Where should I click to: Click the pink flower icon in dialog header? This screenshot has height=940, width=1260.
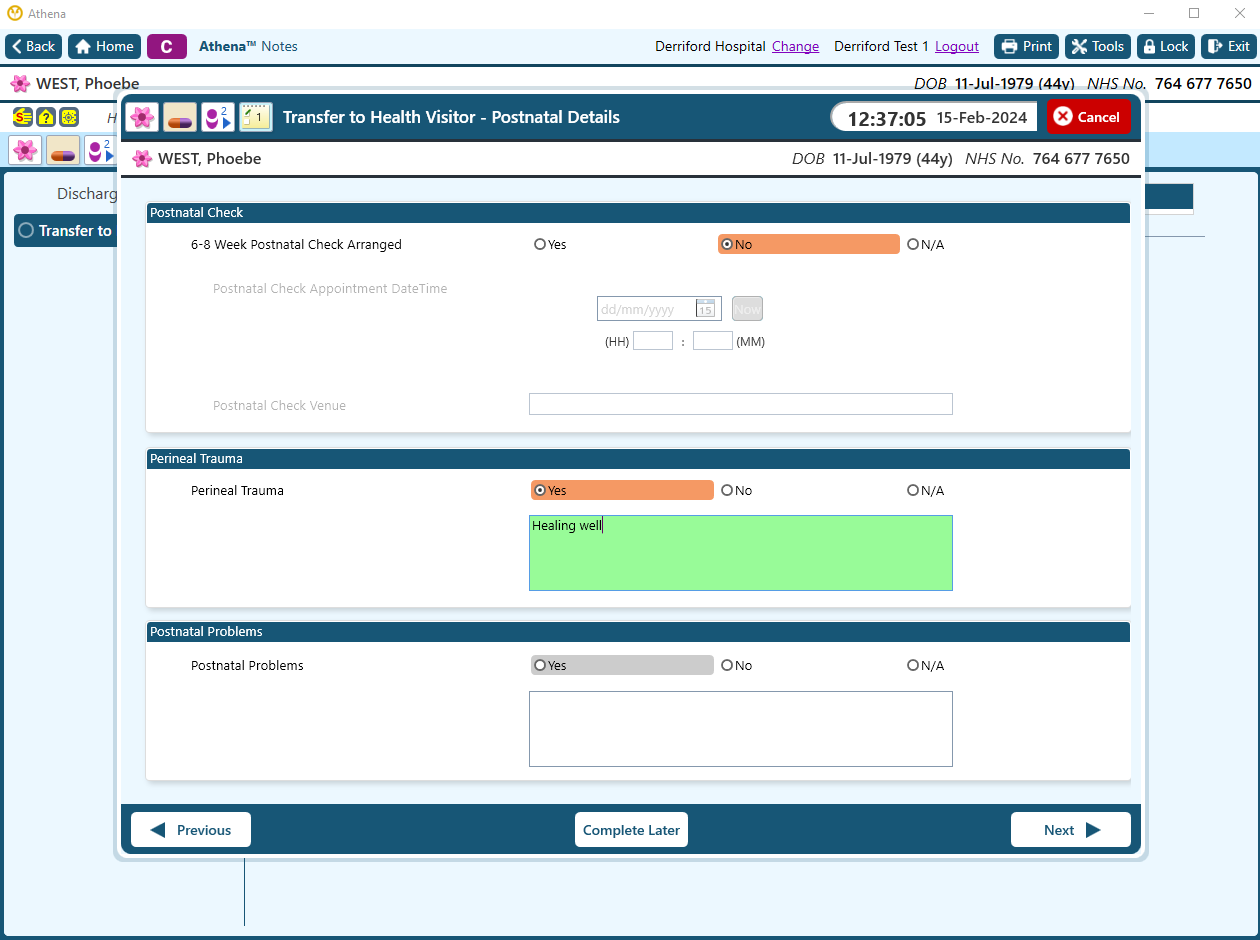tap(142, 117)
